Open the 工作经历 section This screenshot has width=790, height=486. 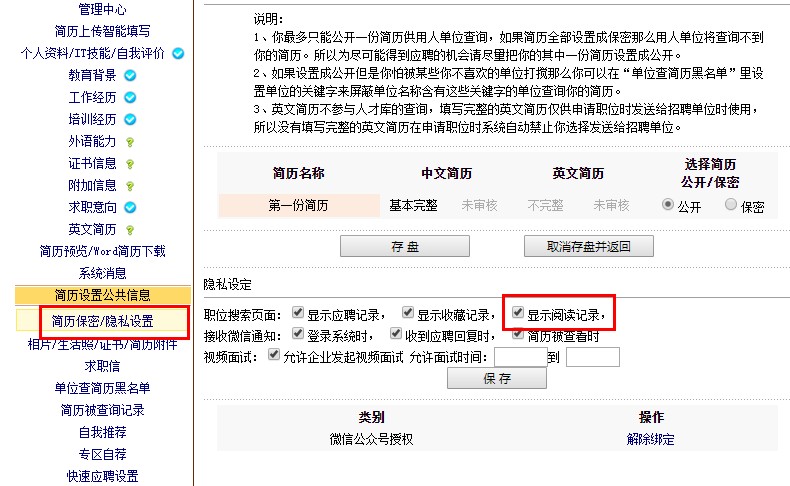point(92,97)
